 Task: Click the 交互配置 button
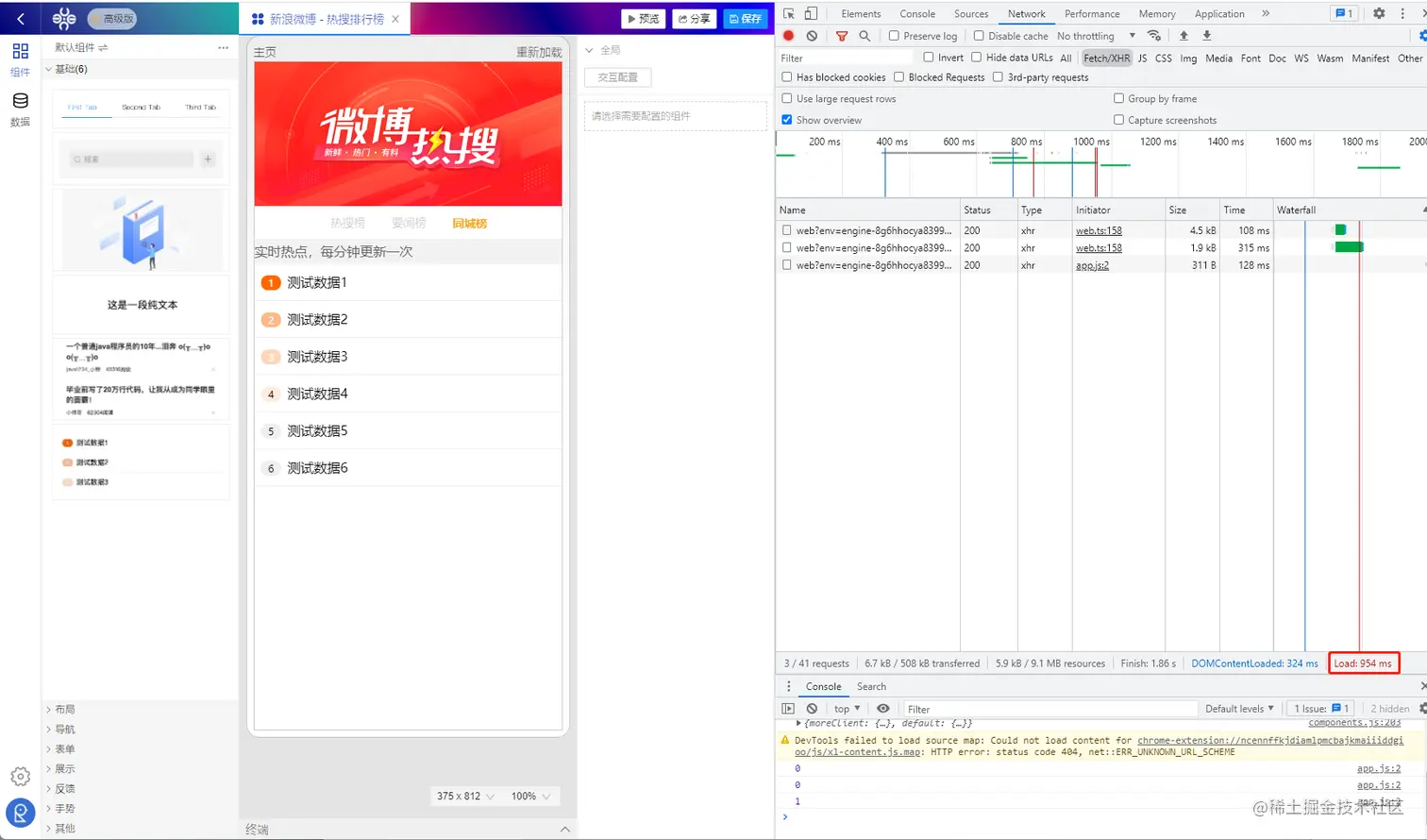[618, 77]
